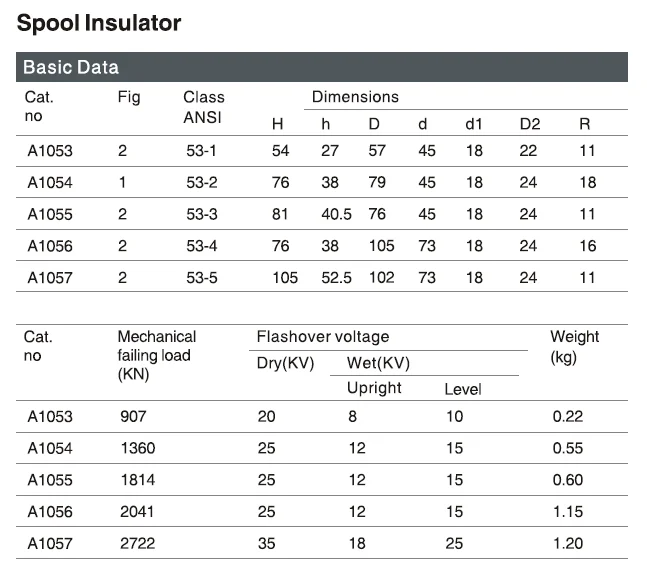Click the Upright sub-column header
647x567 pixels.
374,388
